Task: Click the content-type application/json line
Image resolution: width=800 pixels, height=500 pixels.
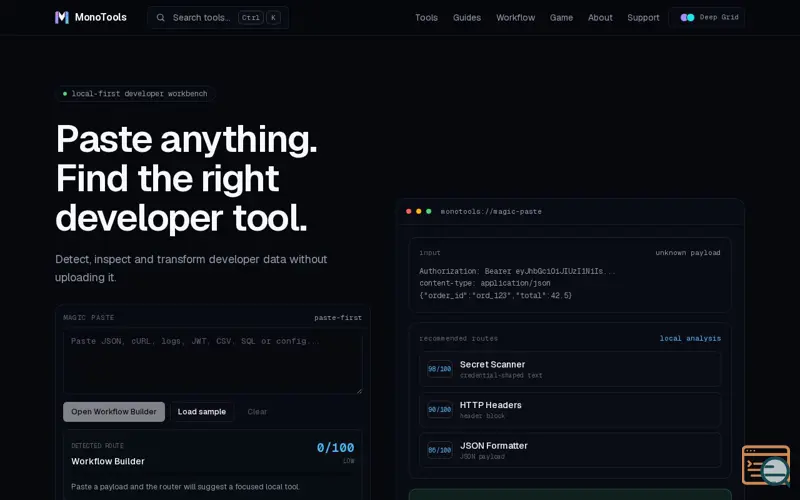Action: tap(485, 283)
